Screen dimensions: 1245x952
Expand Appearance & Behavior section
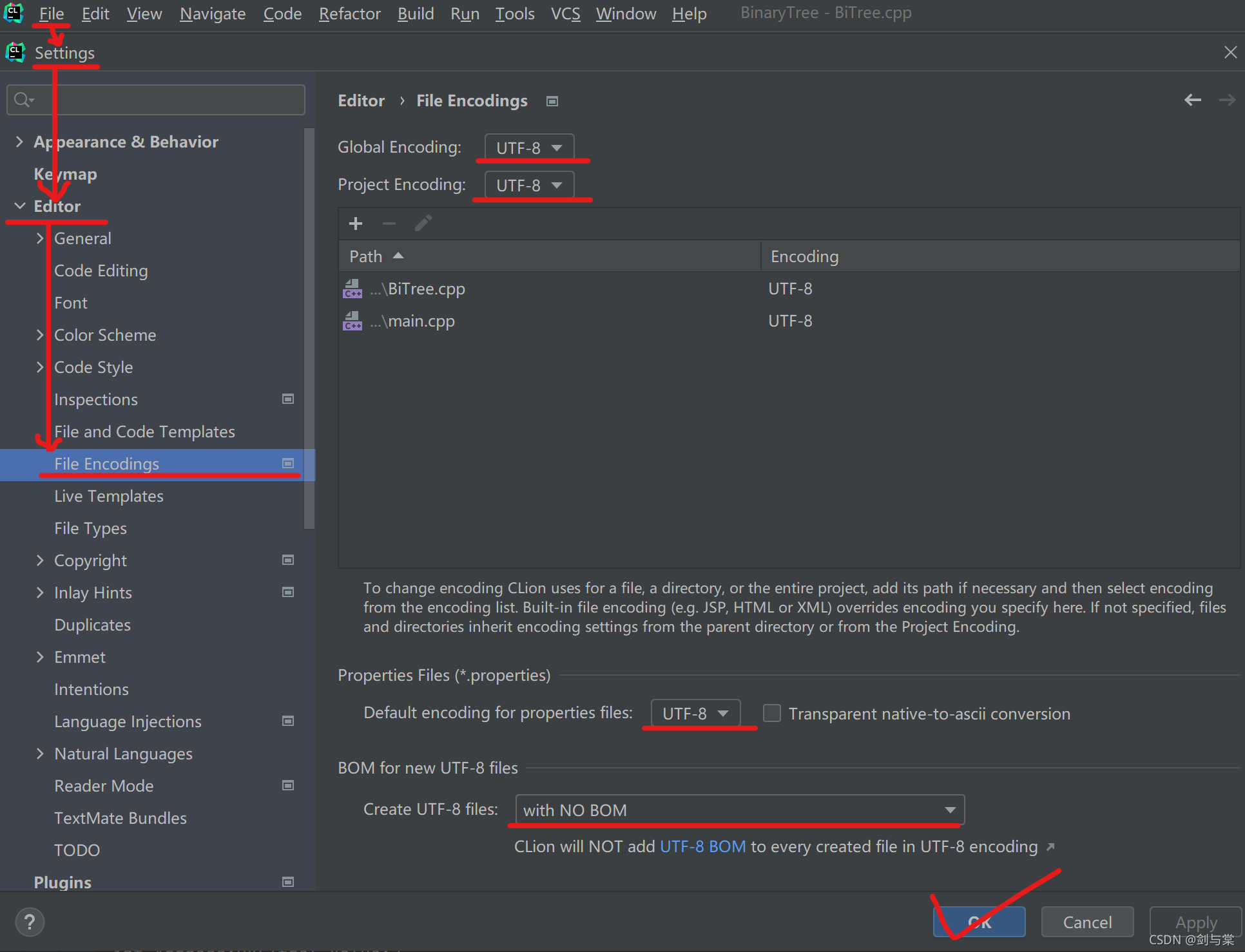(x=19, y=142)
